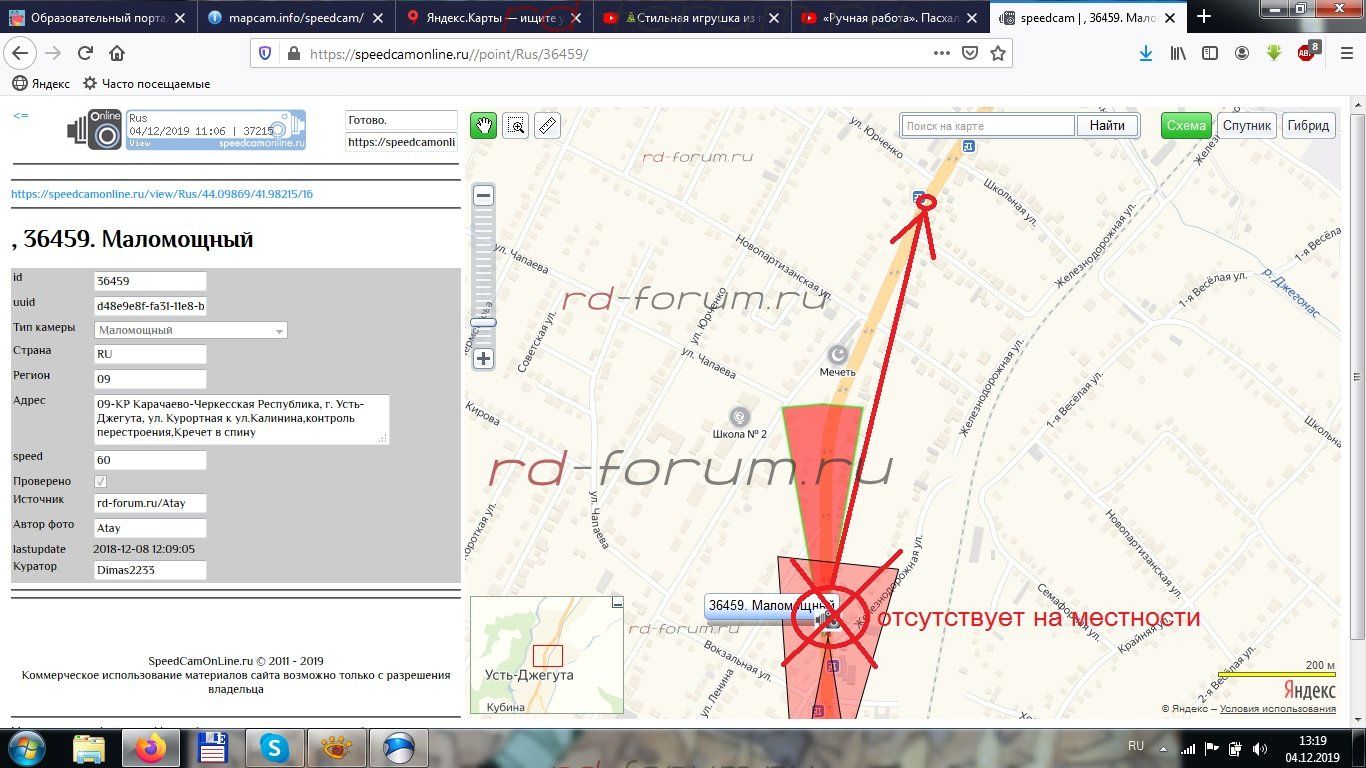Activate the zoom-to-selection magnifier tool
Viewport: 1366px width, 768px height.
[515, 125]
